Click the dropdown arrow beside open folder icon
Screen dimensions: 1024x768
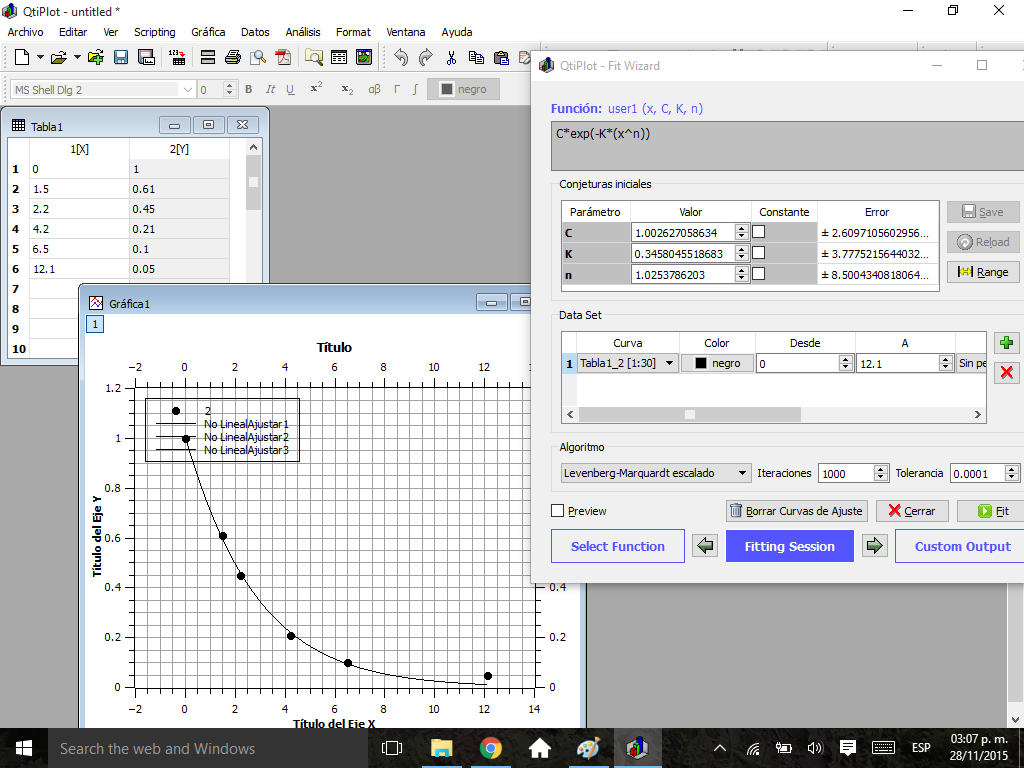77,57
